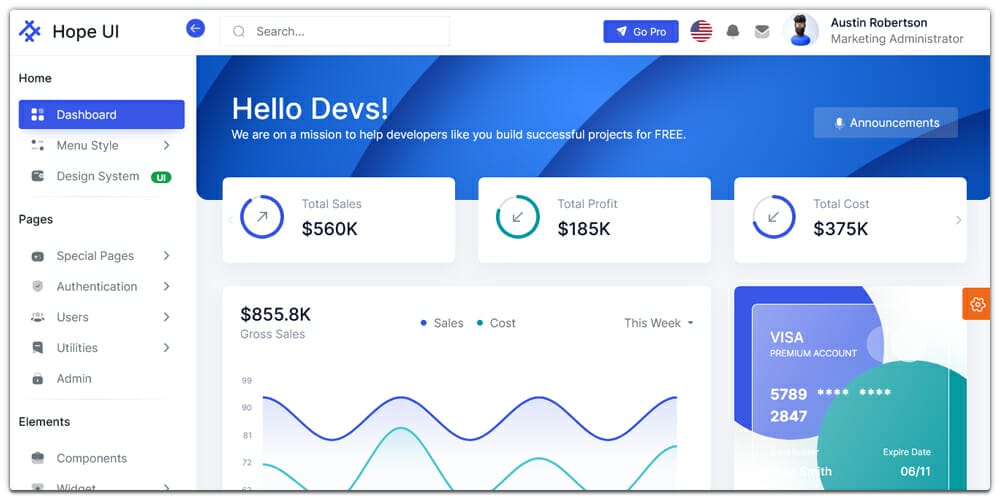Click the Admin lock icon
The image size is (1000, 500).
coord(38,378)
